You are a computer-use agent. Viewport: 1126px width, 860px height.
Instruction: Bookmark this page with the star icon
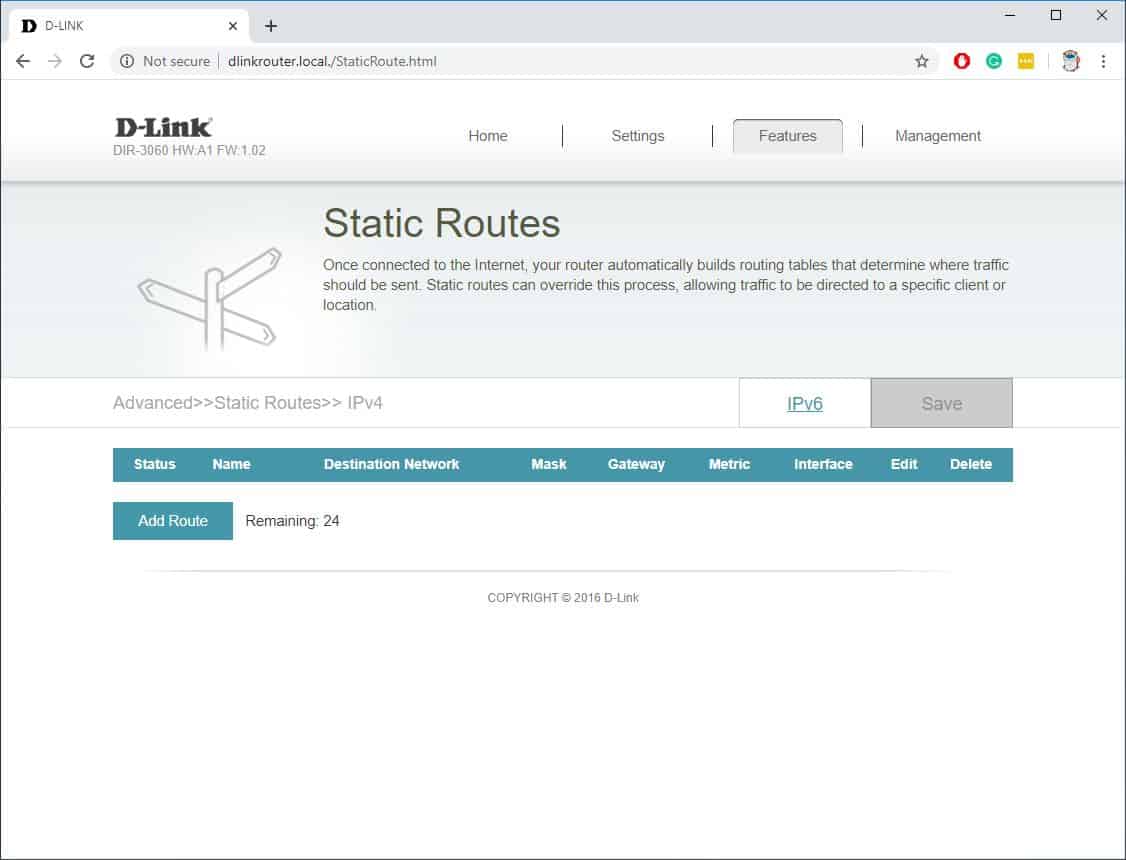tap(921, 61)
